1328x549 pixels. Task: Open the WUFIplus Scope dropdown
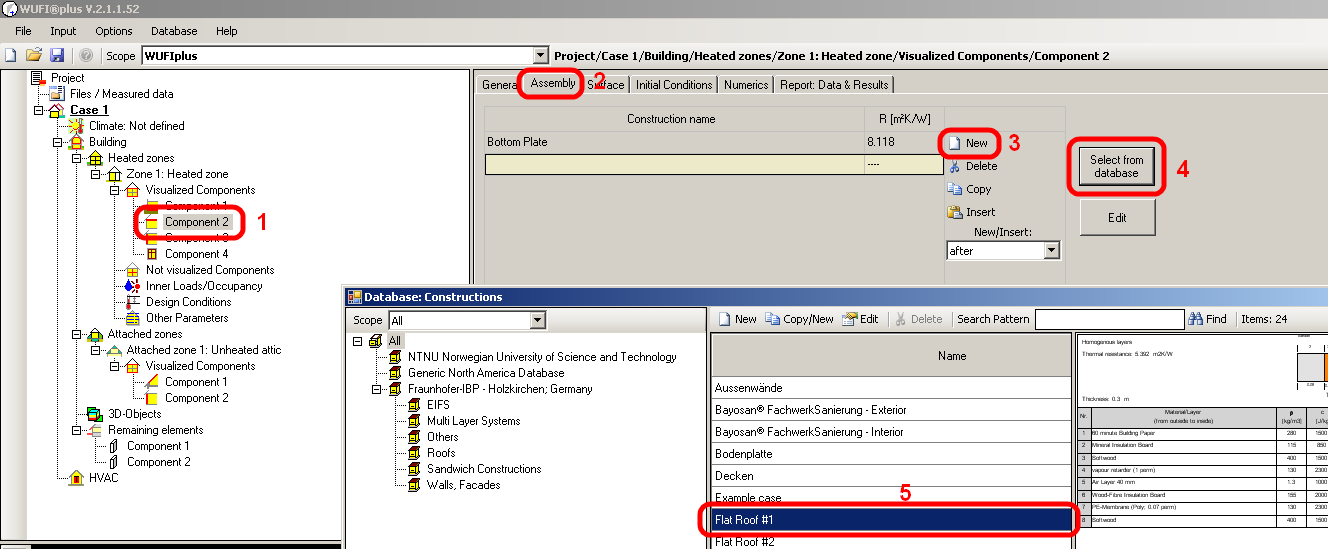541,56
